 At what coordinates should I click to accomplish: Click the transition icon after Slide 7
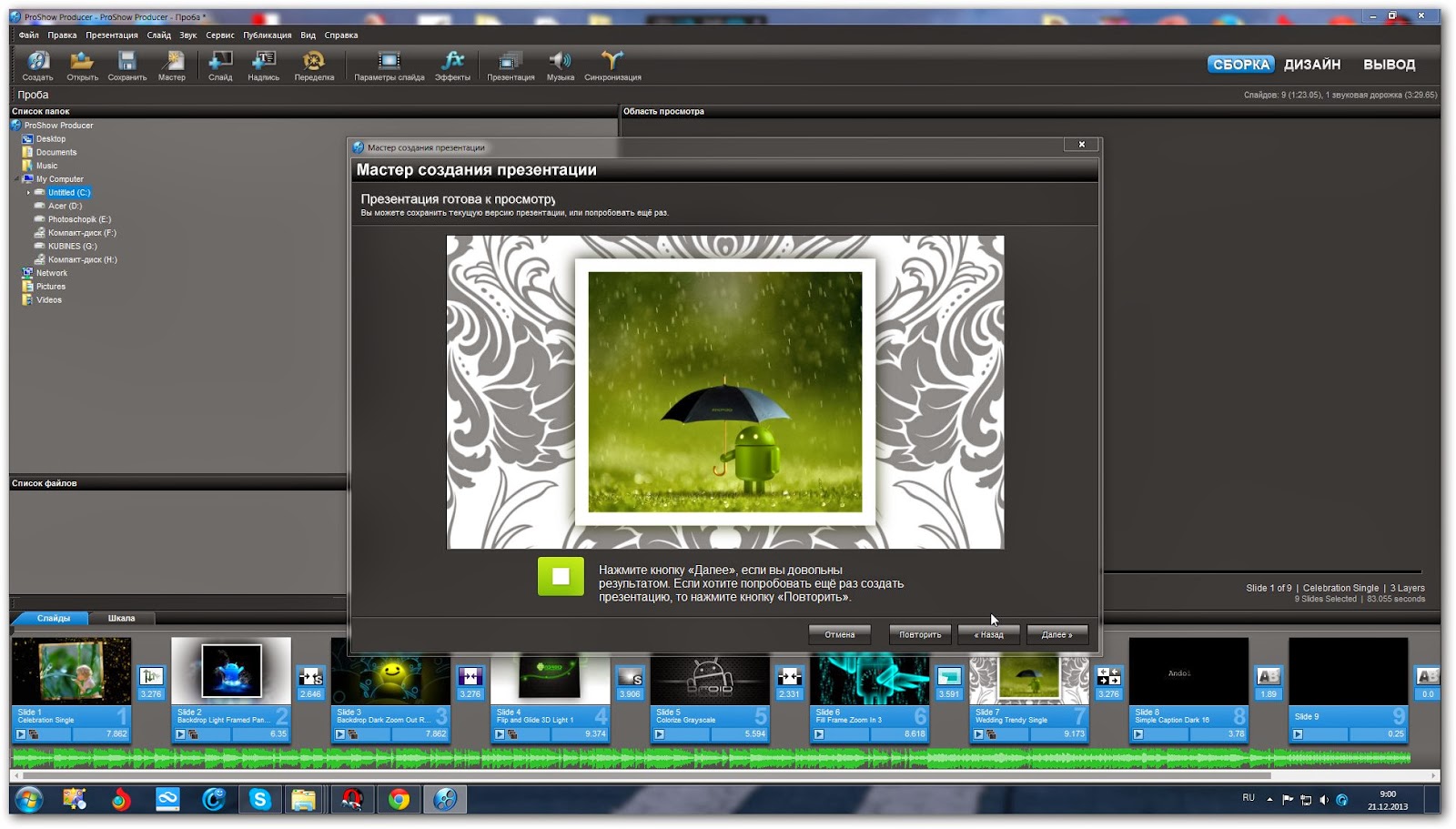(x=1108, y=676)
